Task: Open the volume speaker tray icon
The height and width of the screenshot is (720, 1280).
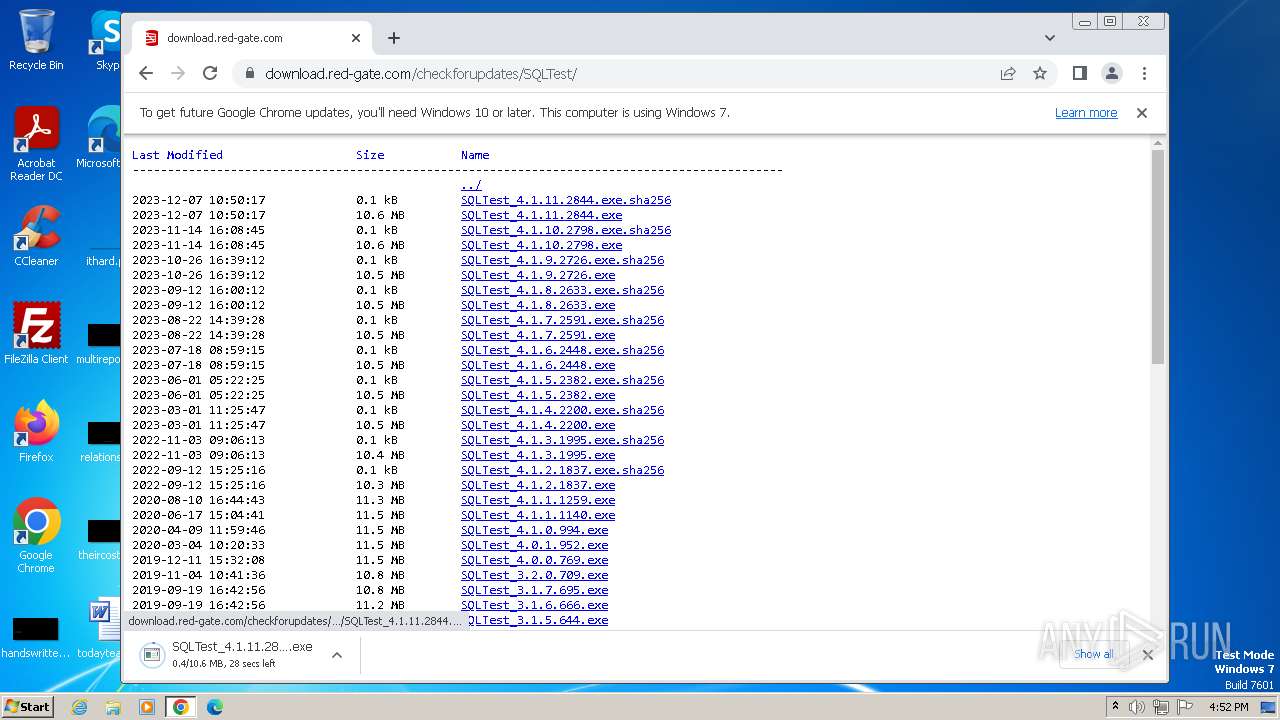Action: pos(1137,707)
